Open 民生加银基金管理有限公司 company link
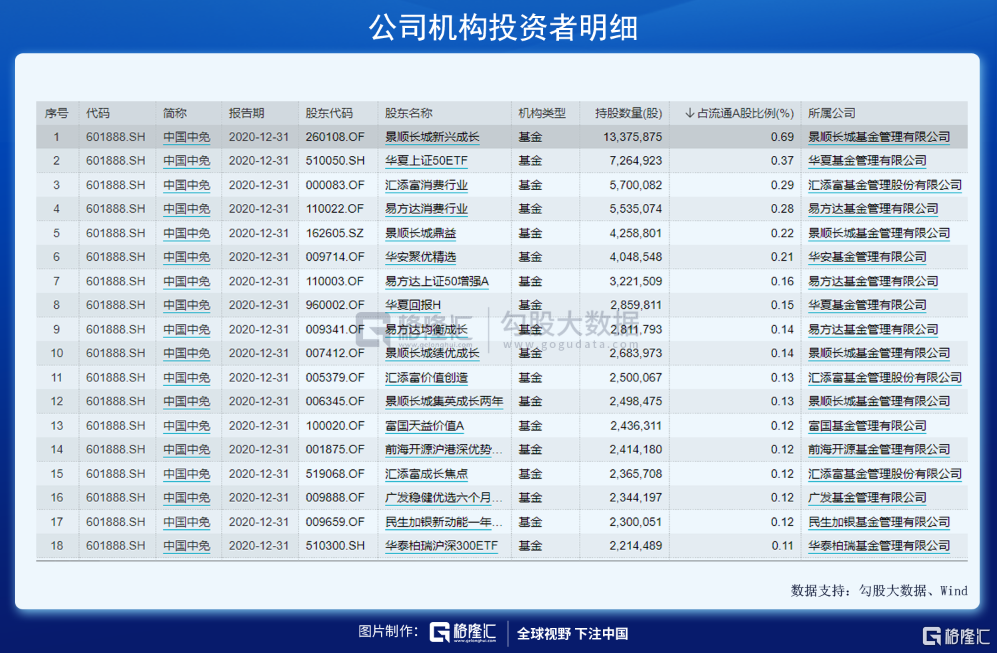Viewport: 997px width, 653px height. coord(879,522)
